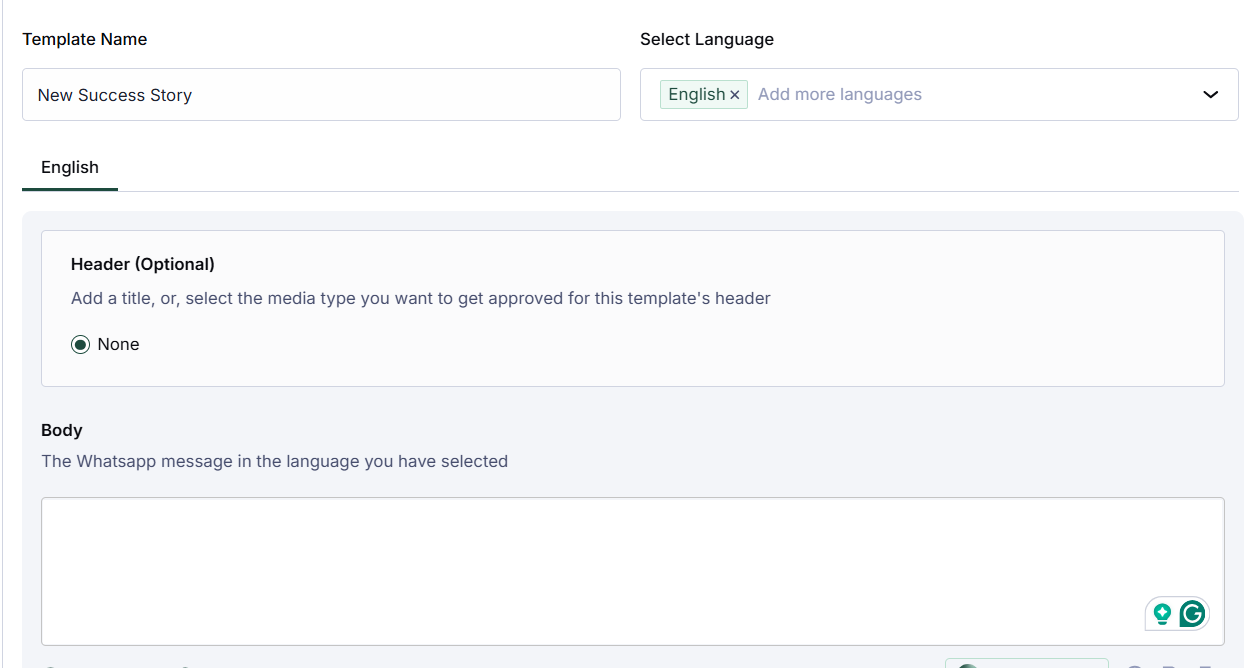Viewport: 1258px width, 668px height.
Task: Select the None header radio button
Action: [x=81, y=345]
